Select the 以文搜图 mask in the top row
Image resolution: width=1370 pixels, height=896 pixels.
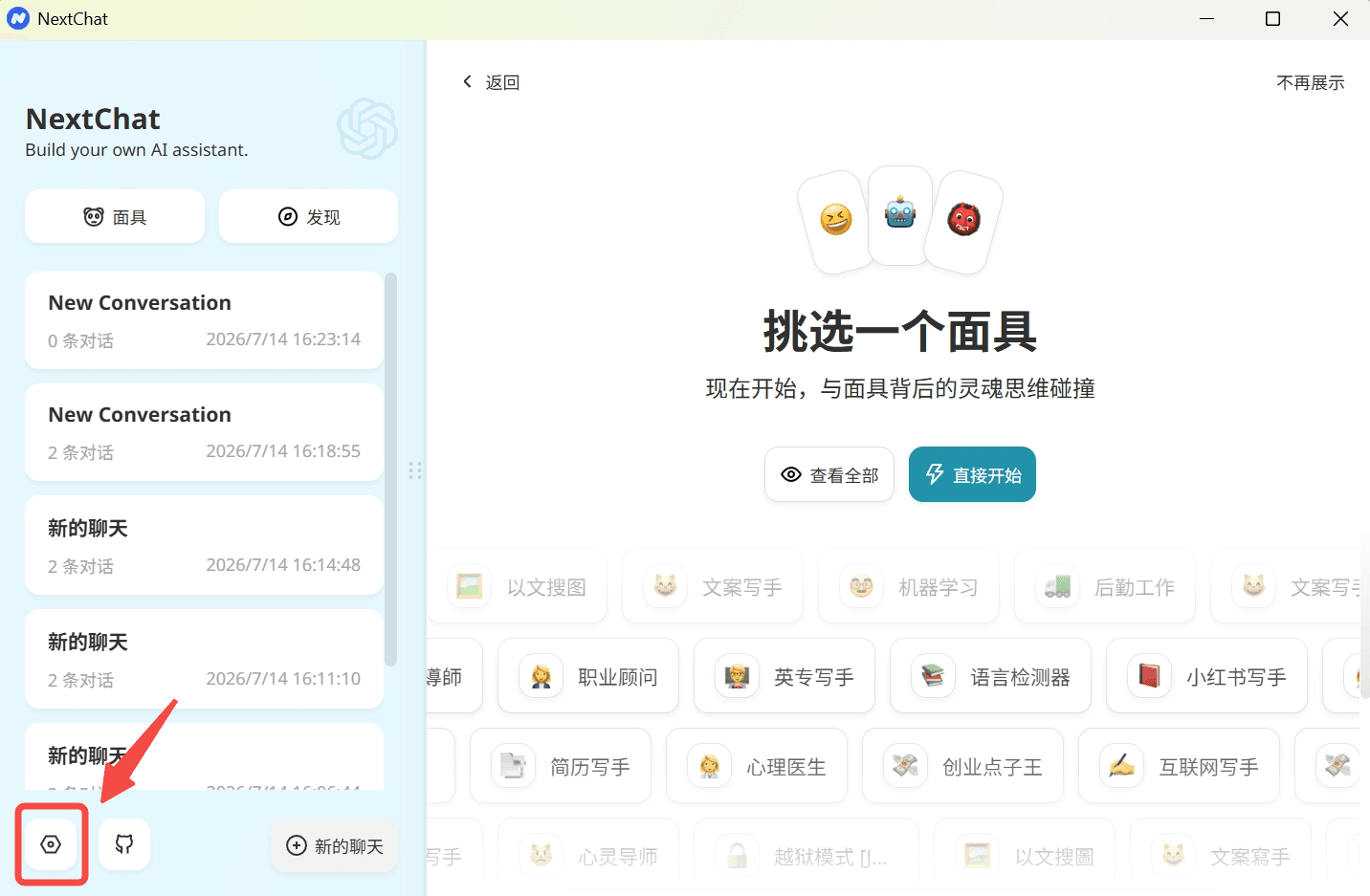click(x=519, y=586)
